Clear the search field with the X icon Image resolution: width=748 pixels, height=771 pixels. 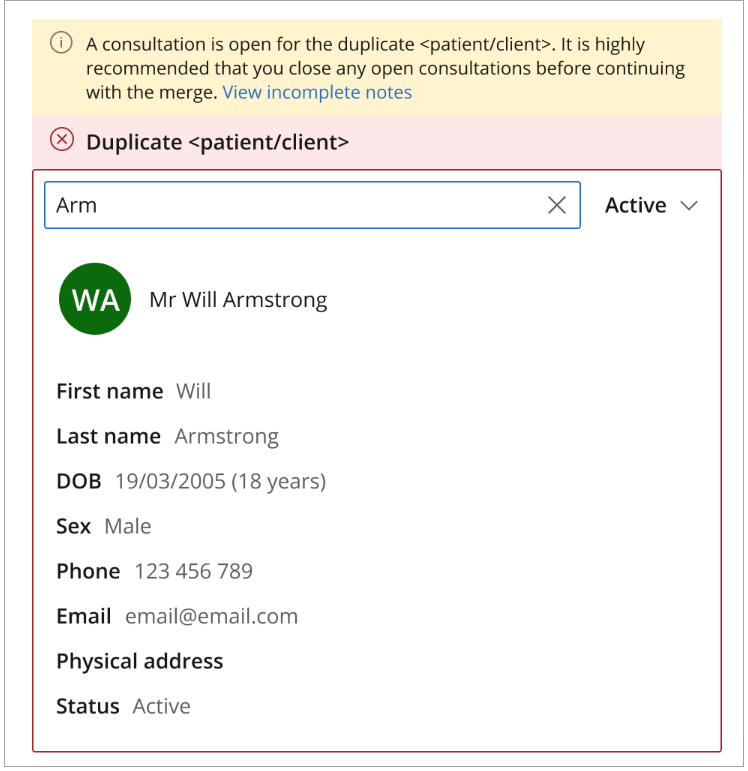[x=557, y=205]
